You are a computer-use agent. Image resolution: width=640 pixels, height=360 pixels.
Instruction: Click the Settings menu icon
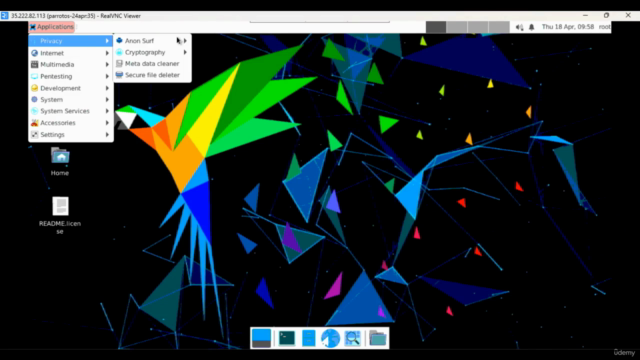pyautogui.click(x=34, y=135)
